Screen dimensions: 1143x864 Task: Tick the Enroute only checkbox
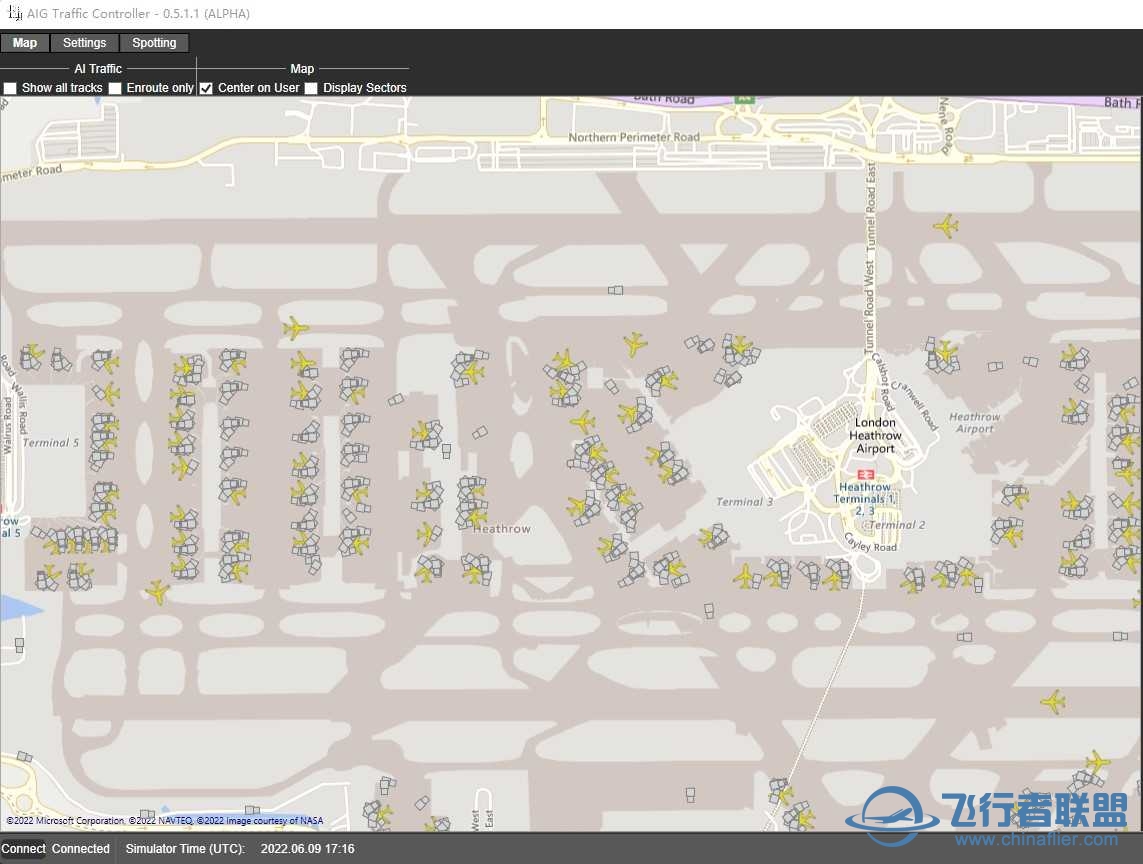pos(115,88)
